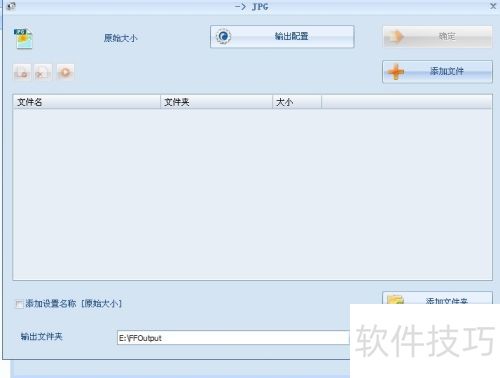Click the app icon in title bar
The height and width of the screenshot is (378, 500).
click(11, 6)
